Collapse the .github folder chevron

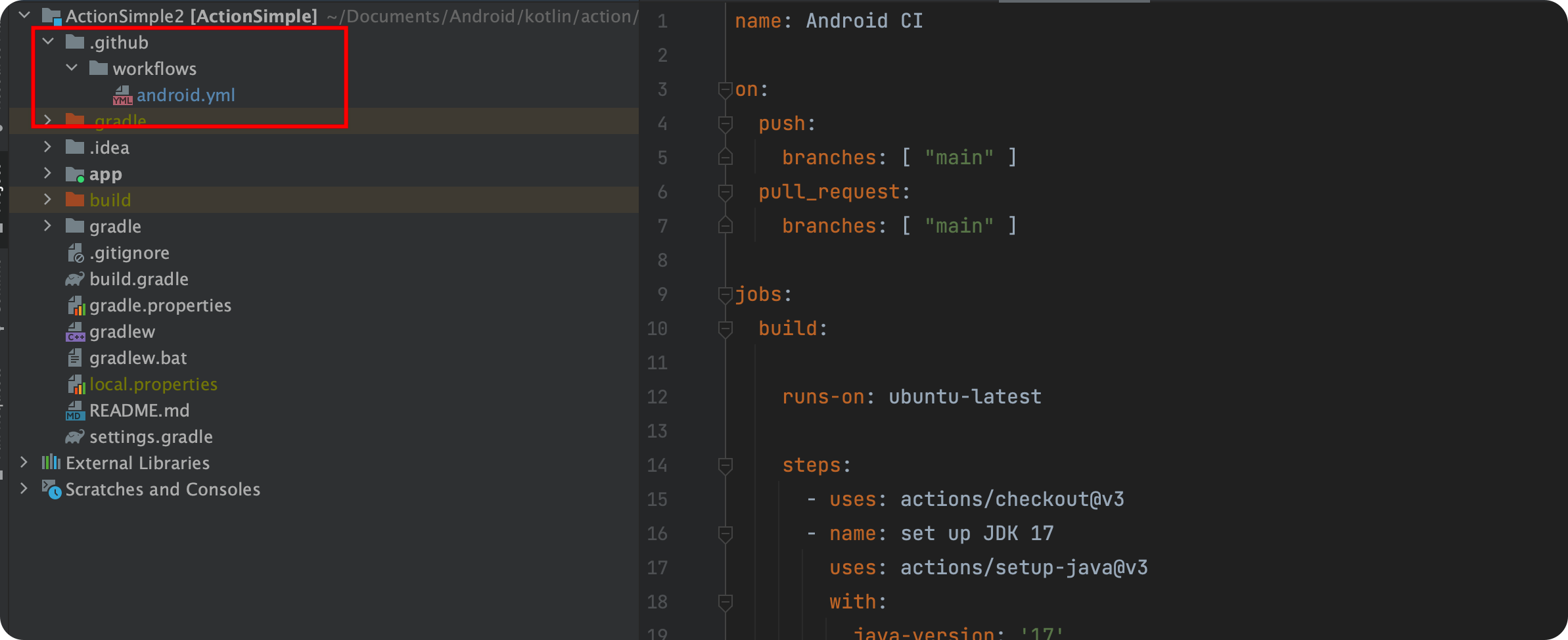point(48,41)
